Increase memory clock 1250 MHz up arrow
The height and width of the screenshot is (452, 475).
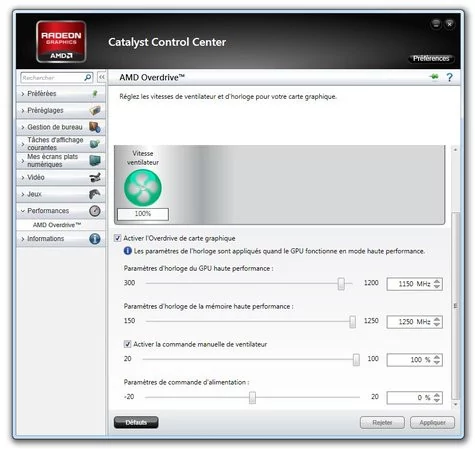click(437, 319)
